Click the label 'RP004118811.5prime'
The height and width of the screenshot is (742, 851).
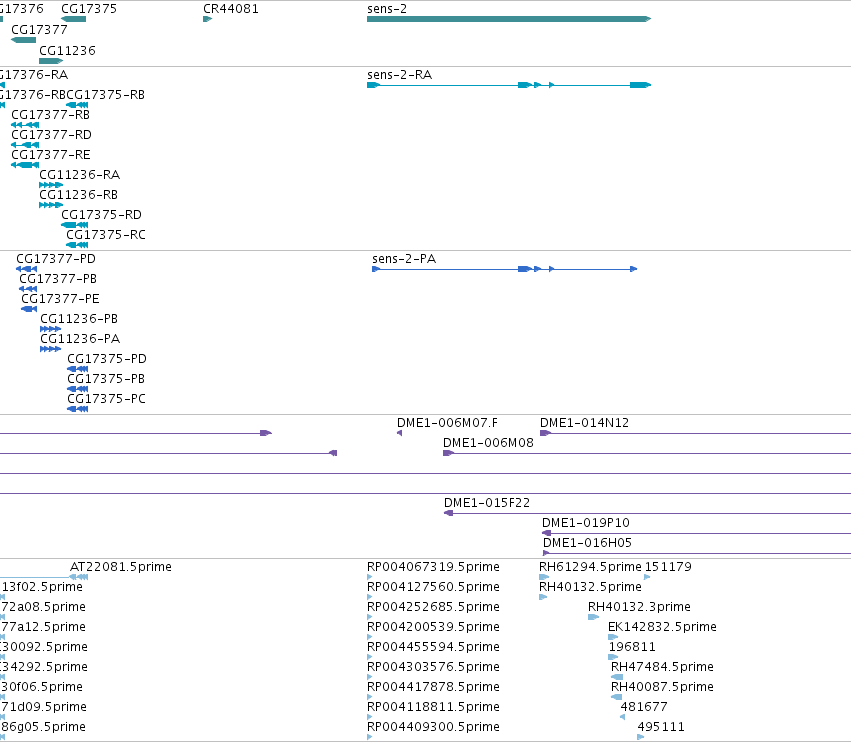click(x=433, y=707)
